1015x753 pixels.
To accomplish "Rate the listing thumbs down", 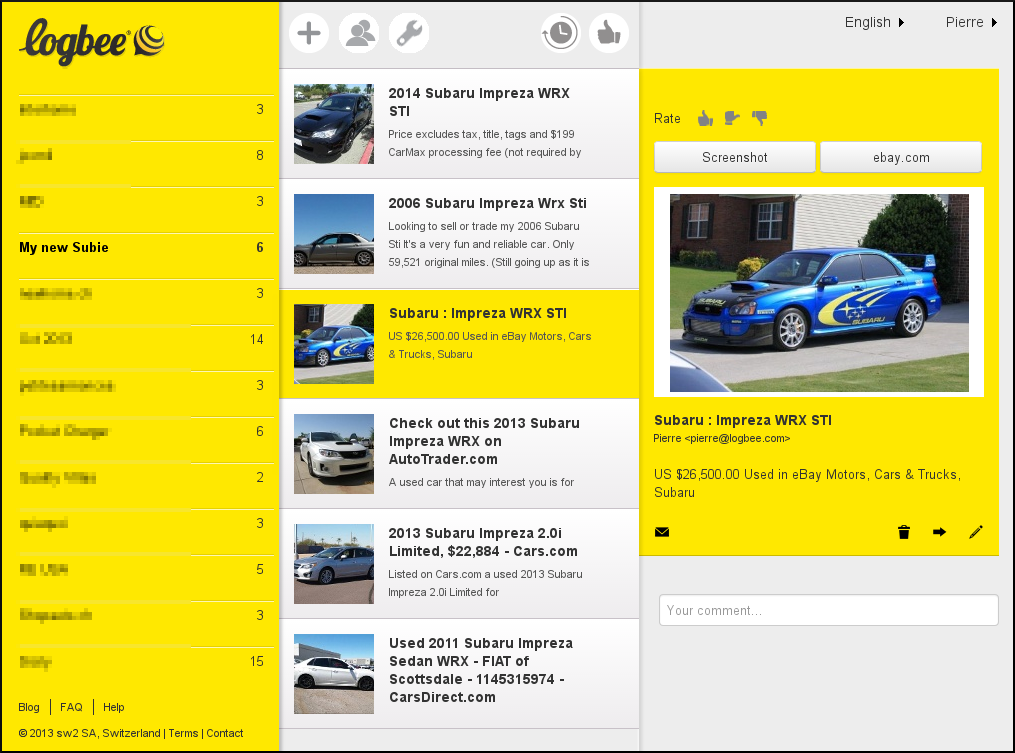I will [x=760, y=118].
